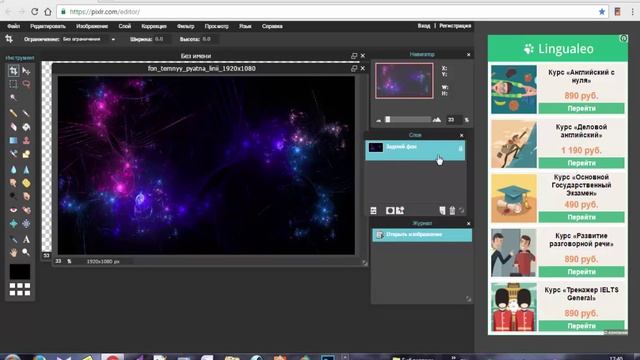Open the main foreground color swatch

pos(20,272)
